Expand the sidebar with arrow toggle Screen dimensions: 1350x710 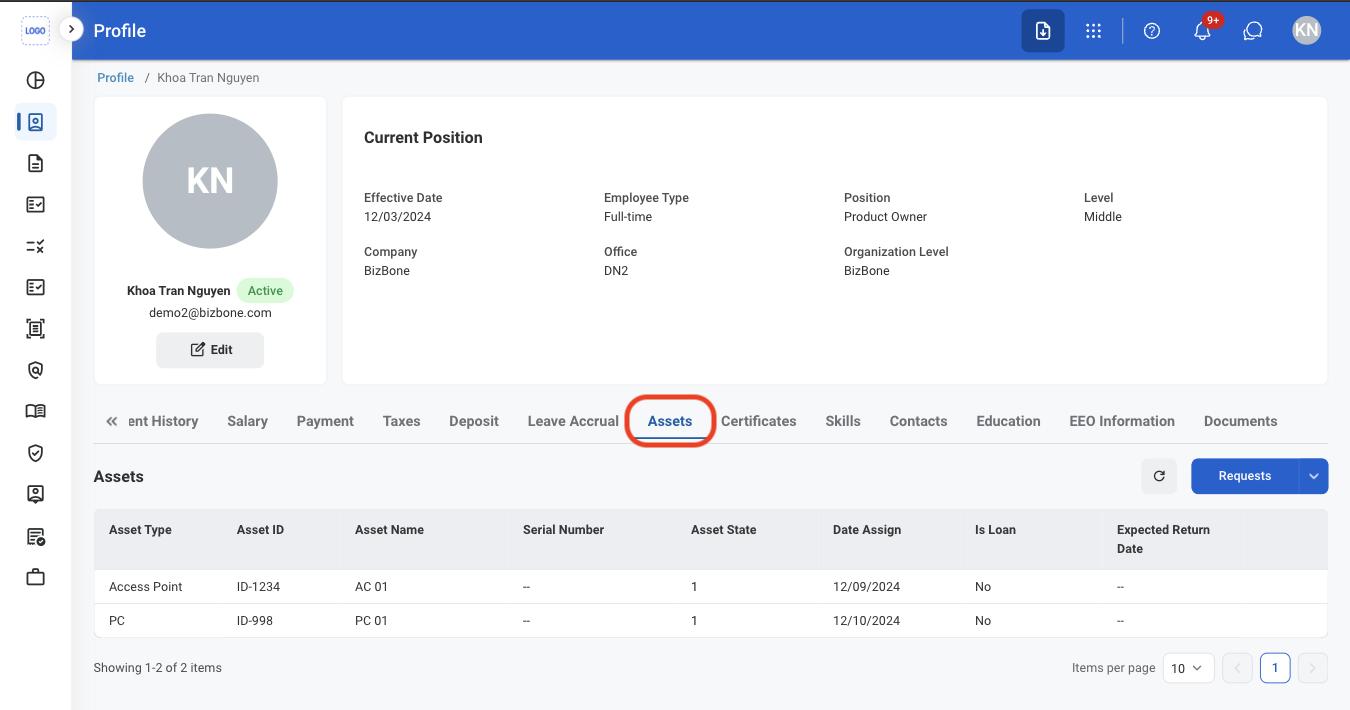click(x=71, y=30)
